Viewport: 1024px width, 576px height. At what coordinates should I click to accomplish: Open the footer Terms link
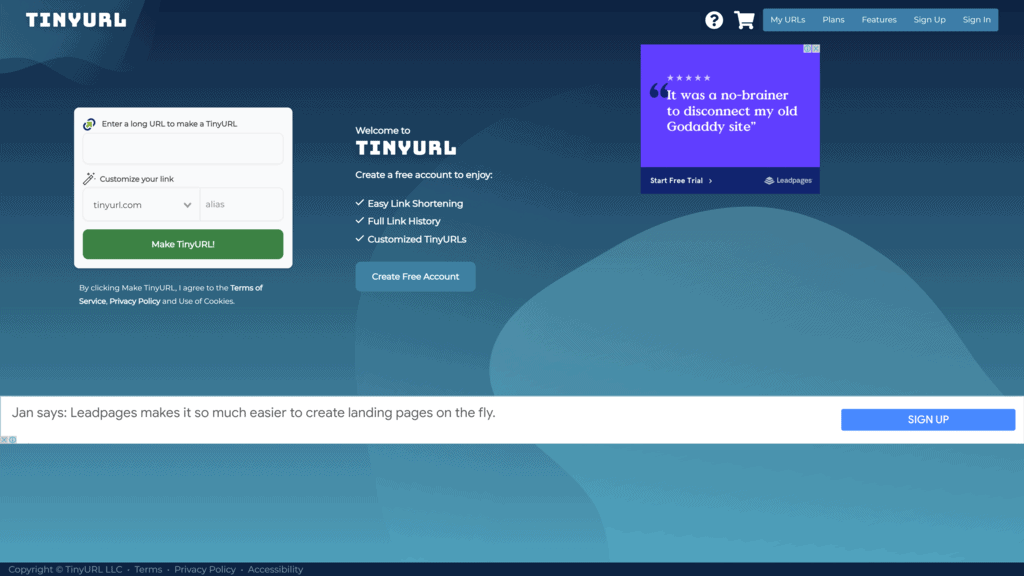point(148,569)
